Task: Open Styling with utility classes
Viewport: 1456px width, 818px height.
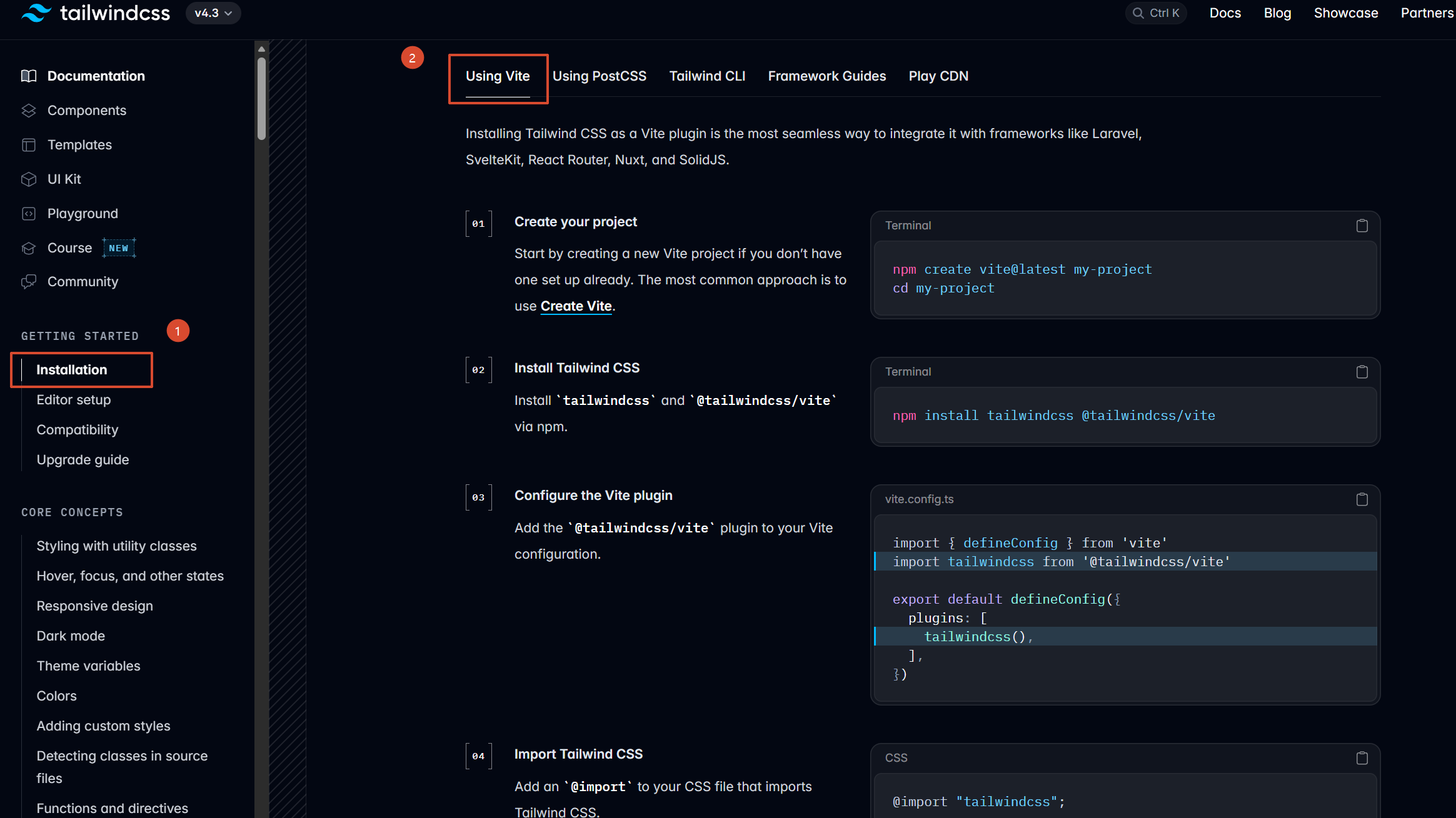Action: (x=116, y=546)
